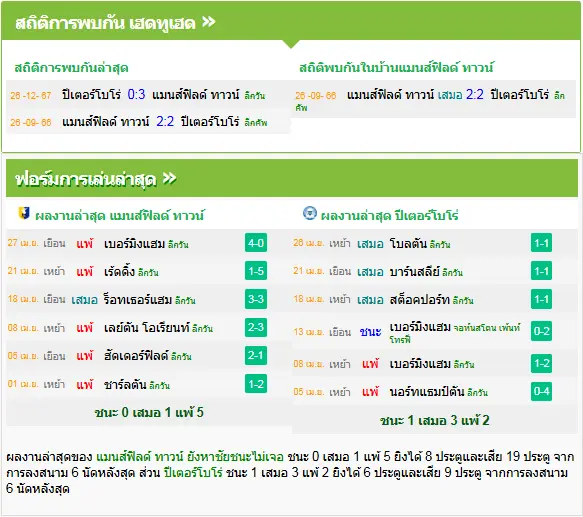
Task: Click the ฮัดเดอร์ฟิลด์ opponent name
Action: [x=136, y=356]
